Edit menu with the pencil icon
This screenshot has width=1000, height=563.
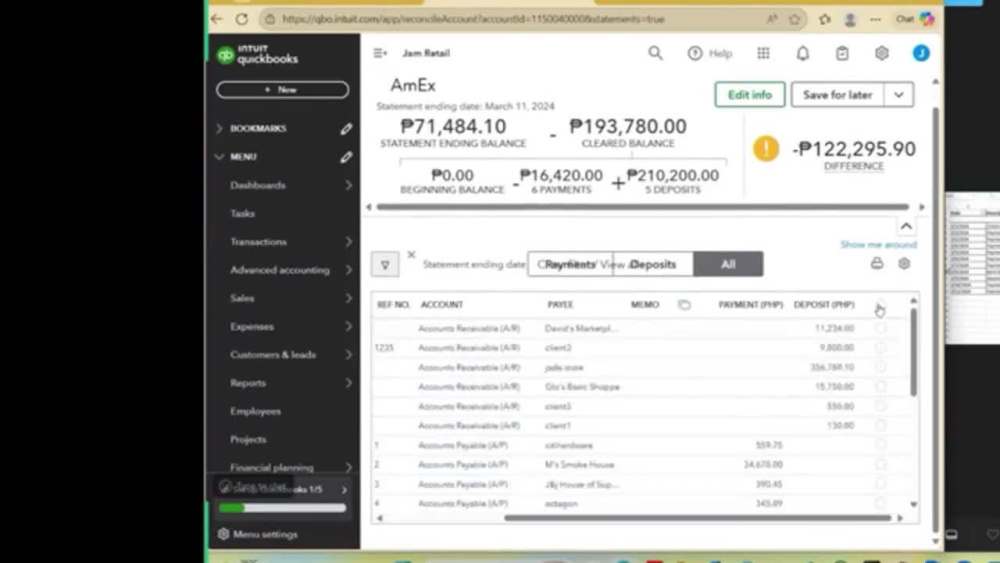(346, 157)
